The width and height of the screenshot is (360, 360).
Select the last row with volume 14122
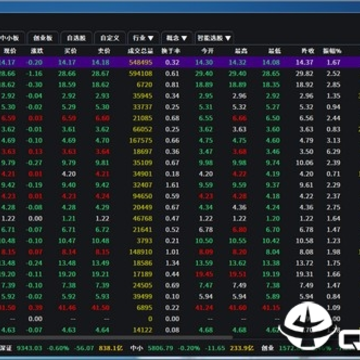[180, 330]
